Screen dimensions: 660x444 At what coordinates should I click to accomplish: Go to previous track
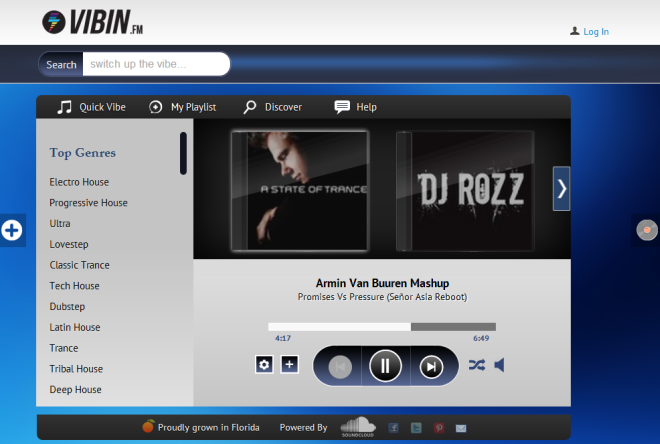[x=340, y=367]
